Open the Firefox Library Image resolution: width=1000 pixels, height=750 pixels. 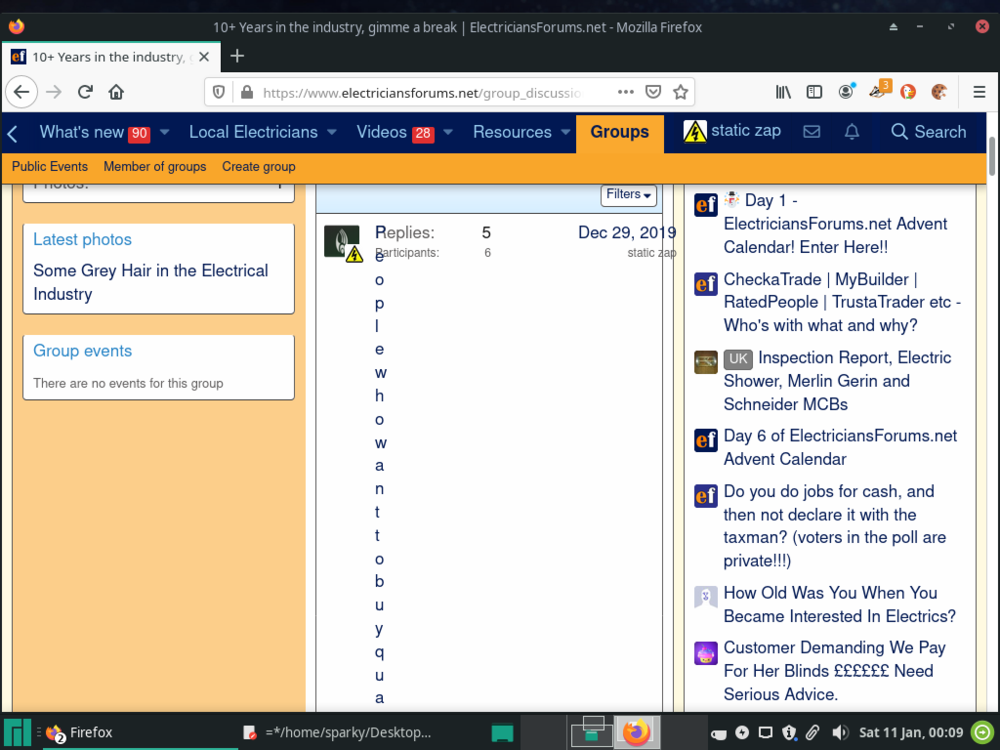click(783, 92)
